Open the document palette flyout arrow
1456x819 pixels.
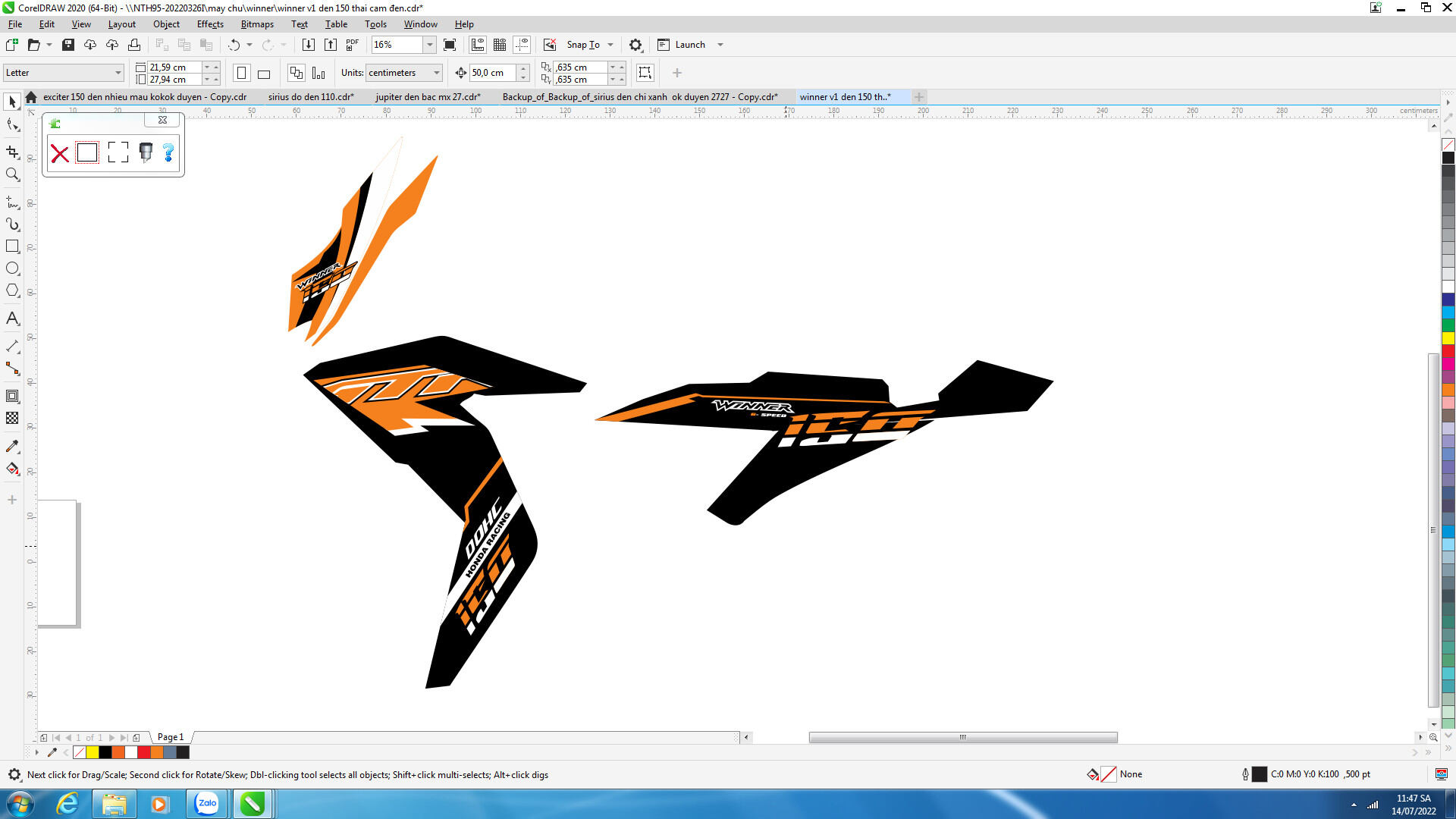click(36, 752)
